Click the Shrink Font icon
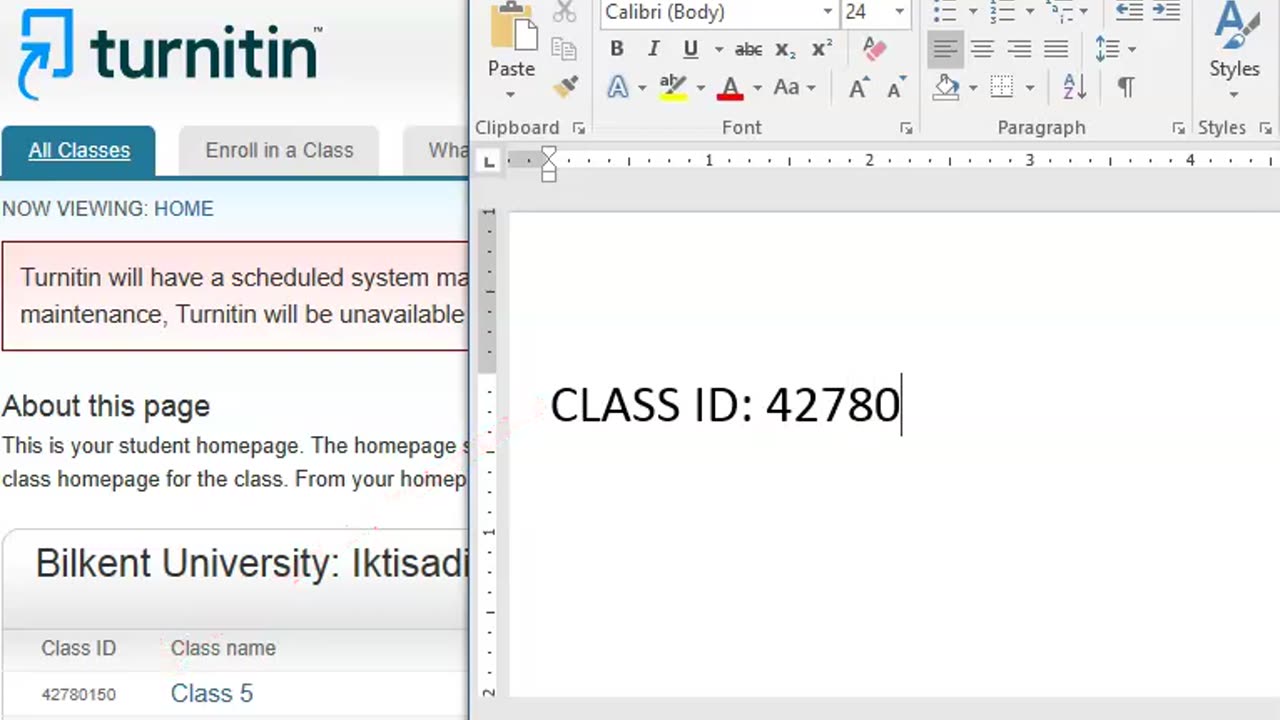Screen dimensions: 1280x720 pos(896,88)
